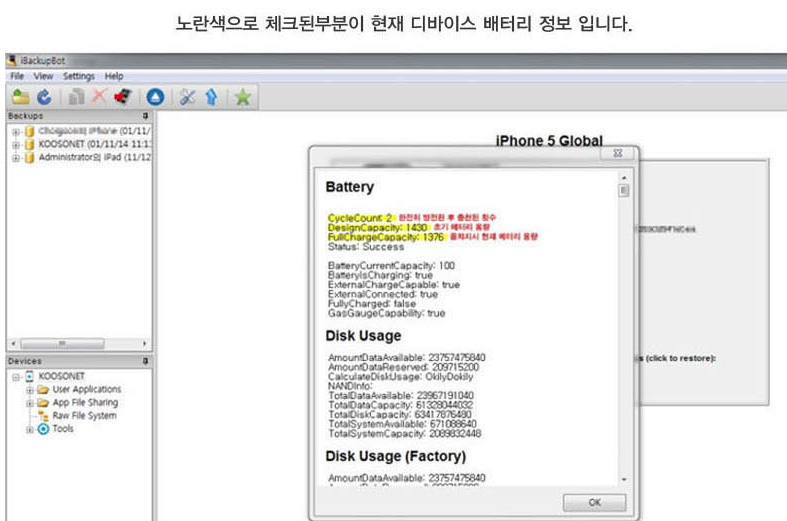Open the Help menu

(x=114, y=76)
